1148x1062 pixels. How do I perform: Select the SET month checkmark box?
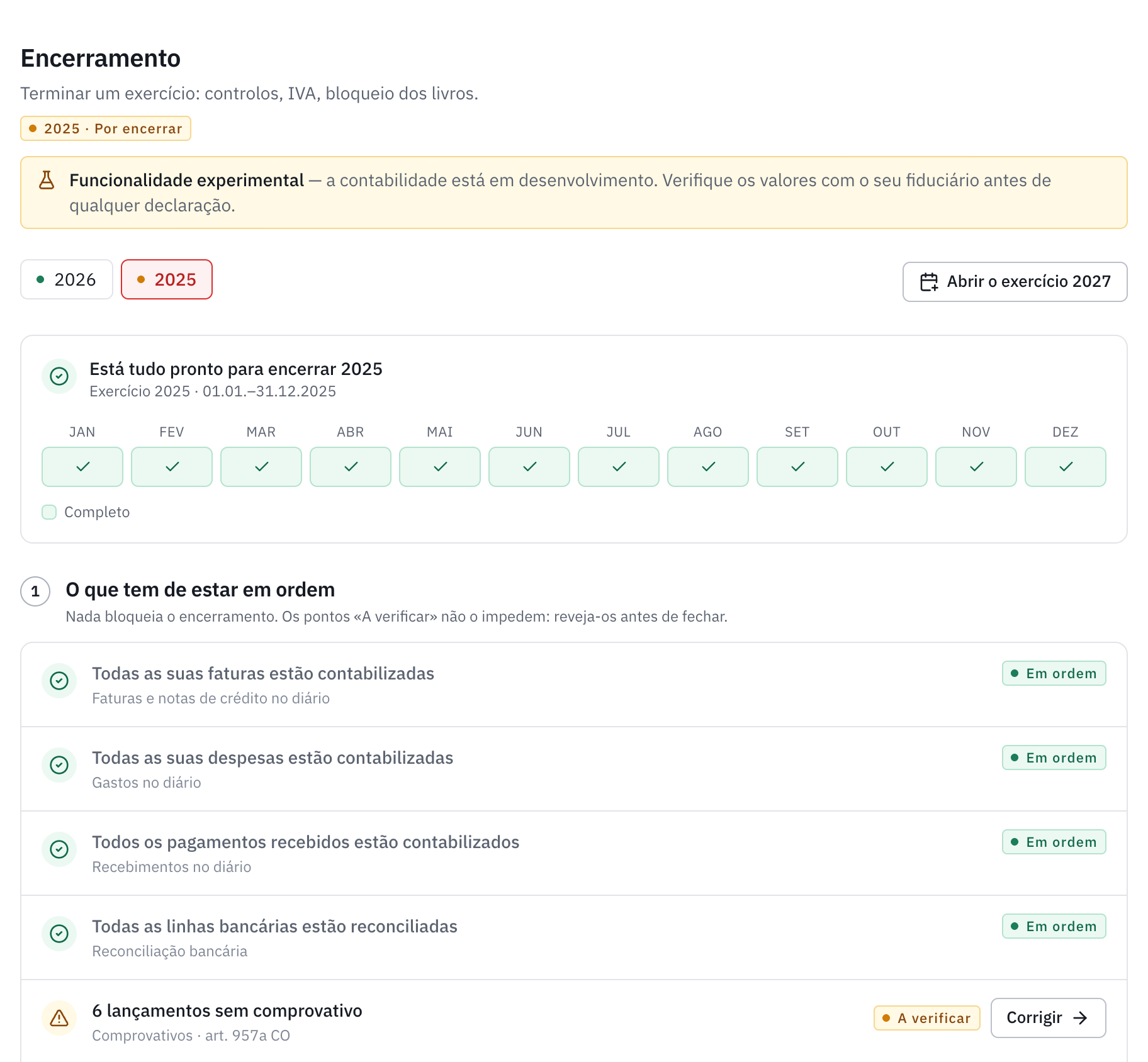pos(797,467)
